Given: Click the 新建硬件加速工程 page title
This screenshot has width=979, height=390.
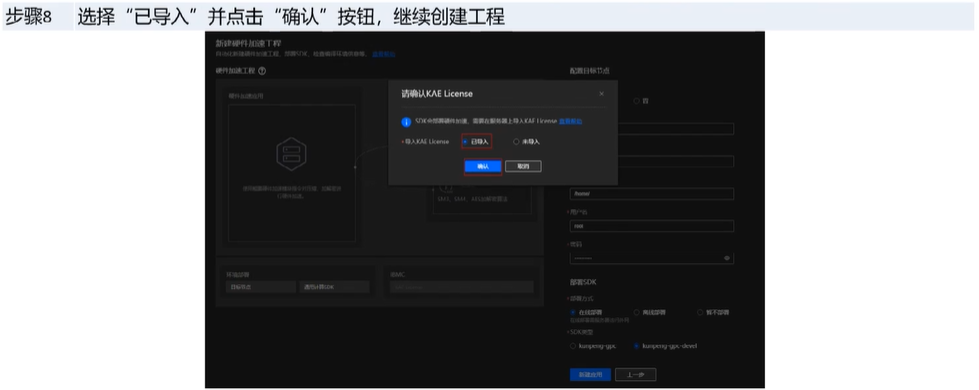Looking at the screenshot, I should [x=248, y=43].
